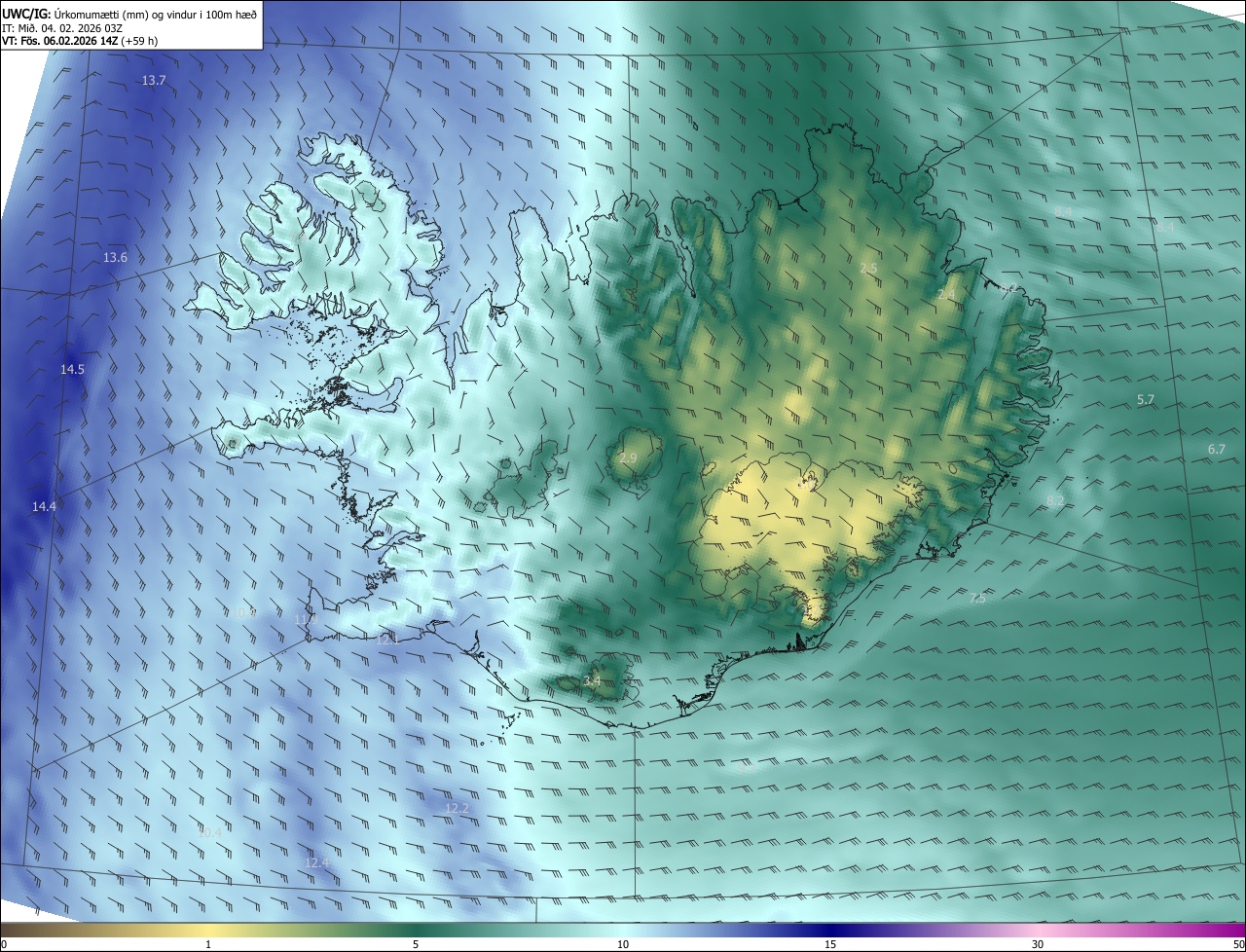Click the 11.9 value label
The height and width of the screenshot is (952, 1246).
306,620
